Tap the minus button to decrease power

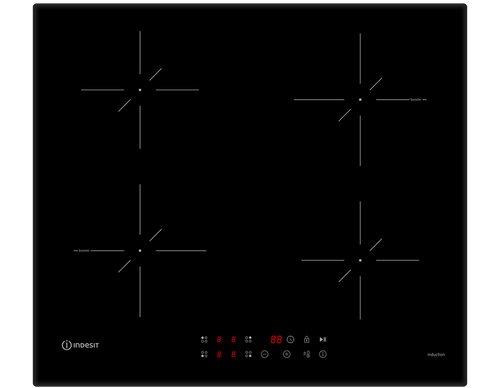(x=265, y=354)
